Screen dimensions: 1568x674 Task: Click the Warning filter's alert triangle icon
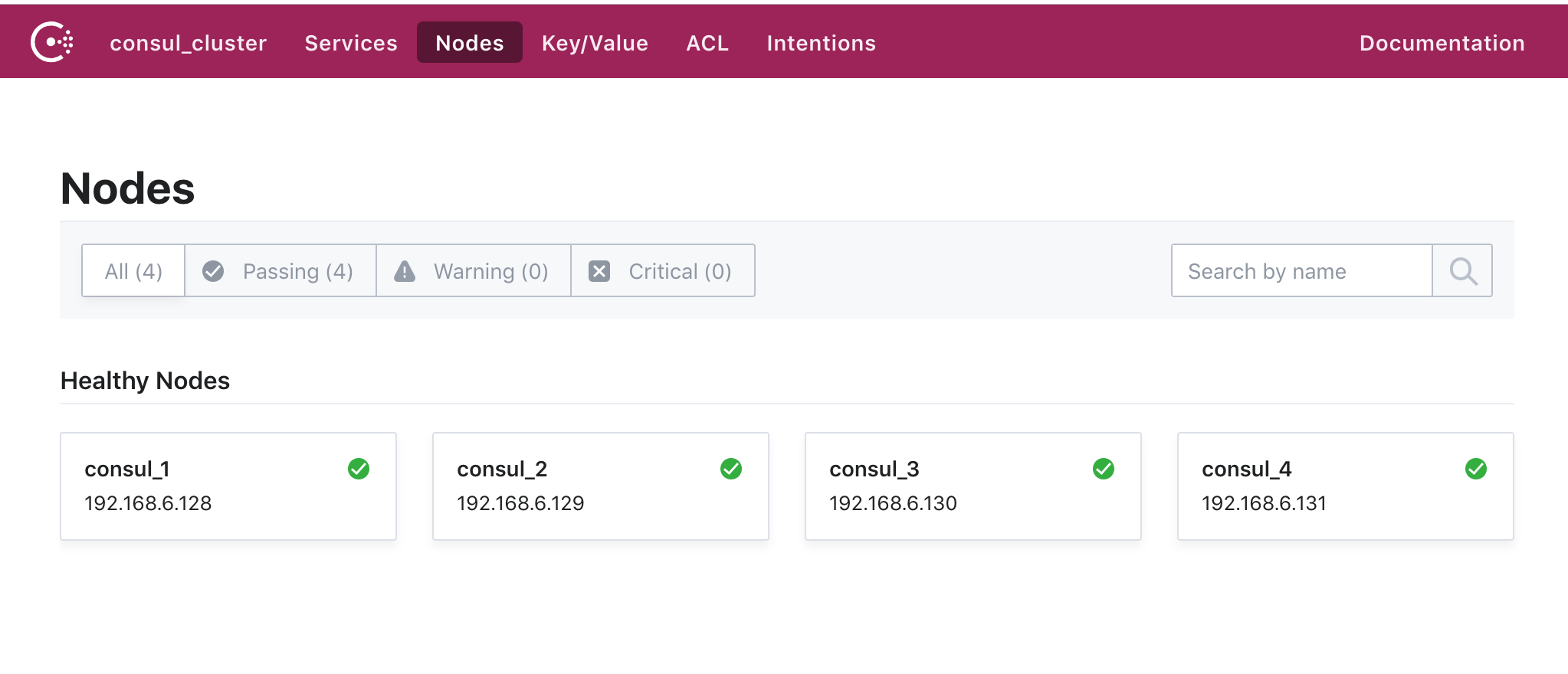coord(404,270)
